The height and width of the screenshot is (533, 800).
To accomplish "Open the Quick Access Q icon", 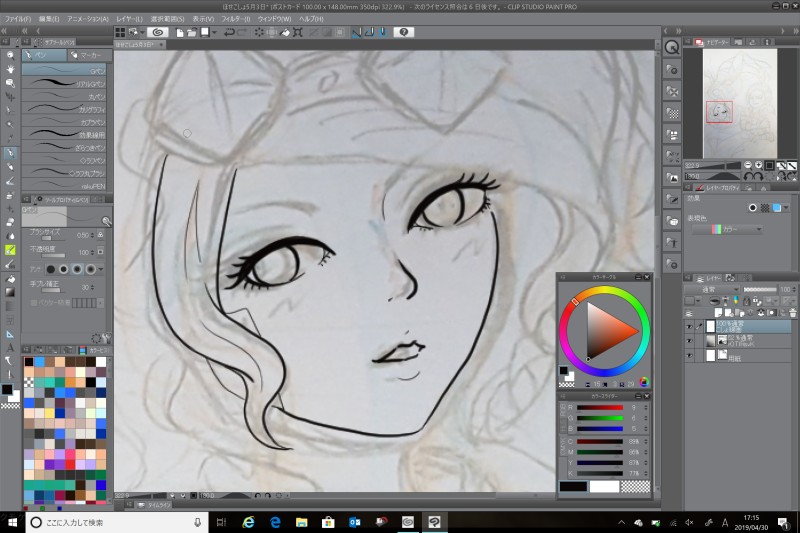I will (x=672, y=48).
